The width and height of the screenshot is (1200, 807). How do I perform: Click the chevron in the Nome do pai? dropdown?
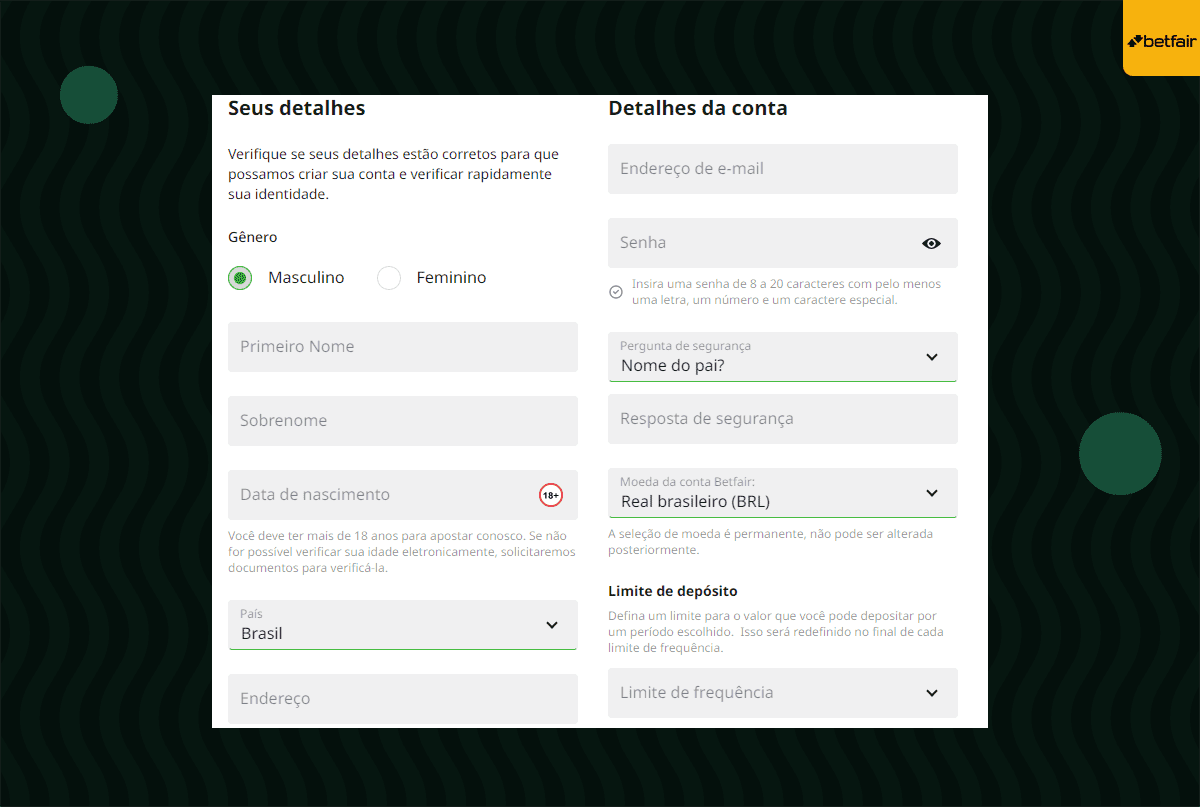pyautogui.click(x=932, y=357)
